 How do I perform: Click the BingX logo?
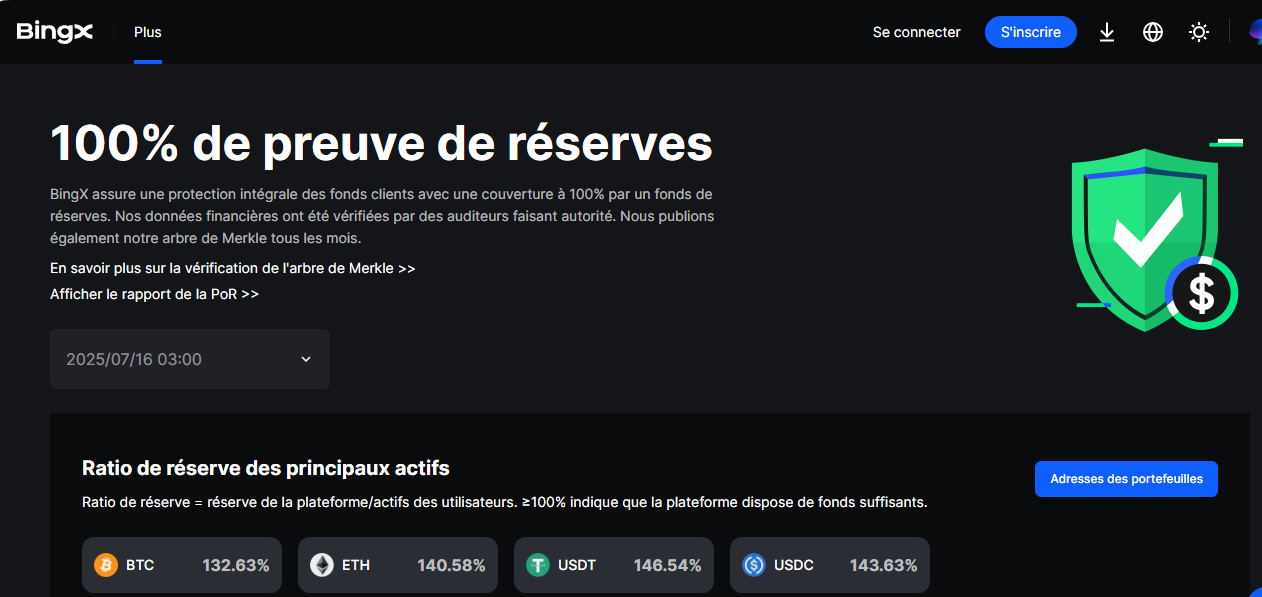click(55, 31)
